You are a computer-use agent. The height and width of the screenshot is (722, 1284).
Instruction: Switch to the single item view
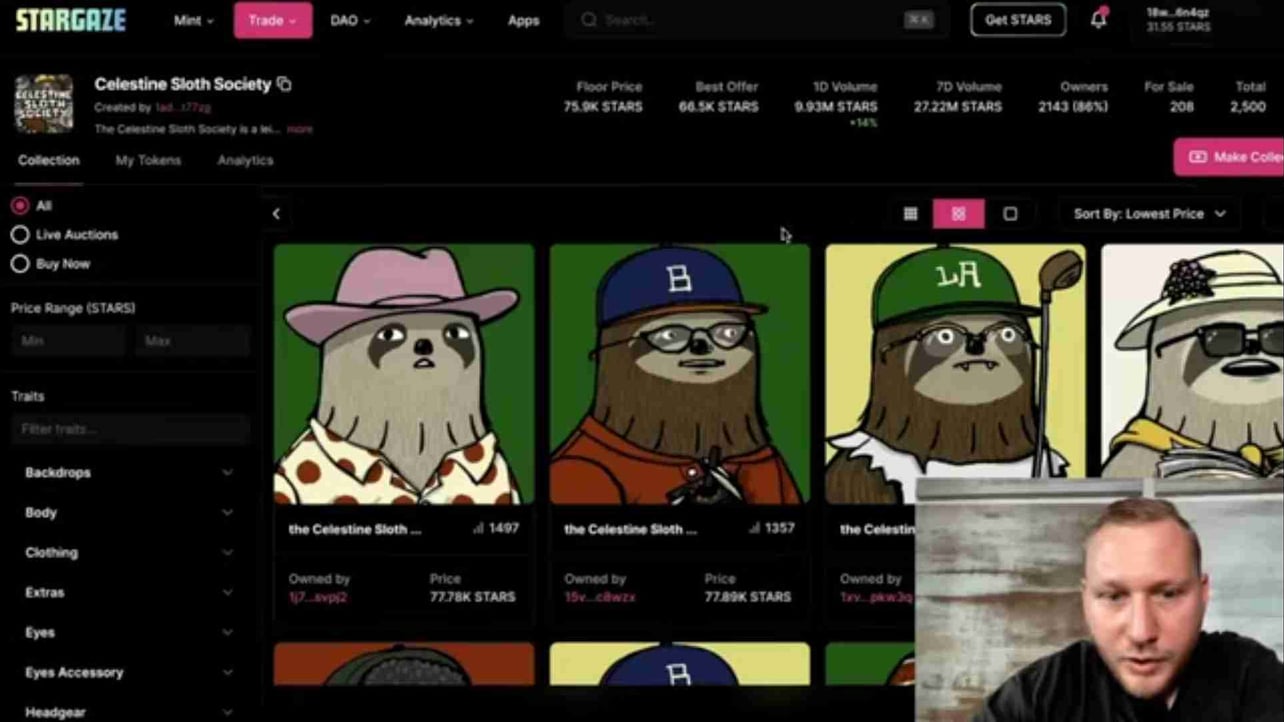click(x=1010, y=213)
